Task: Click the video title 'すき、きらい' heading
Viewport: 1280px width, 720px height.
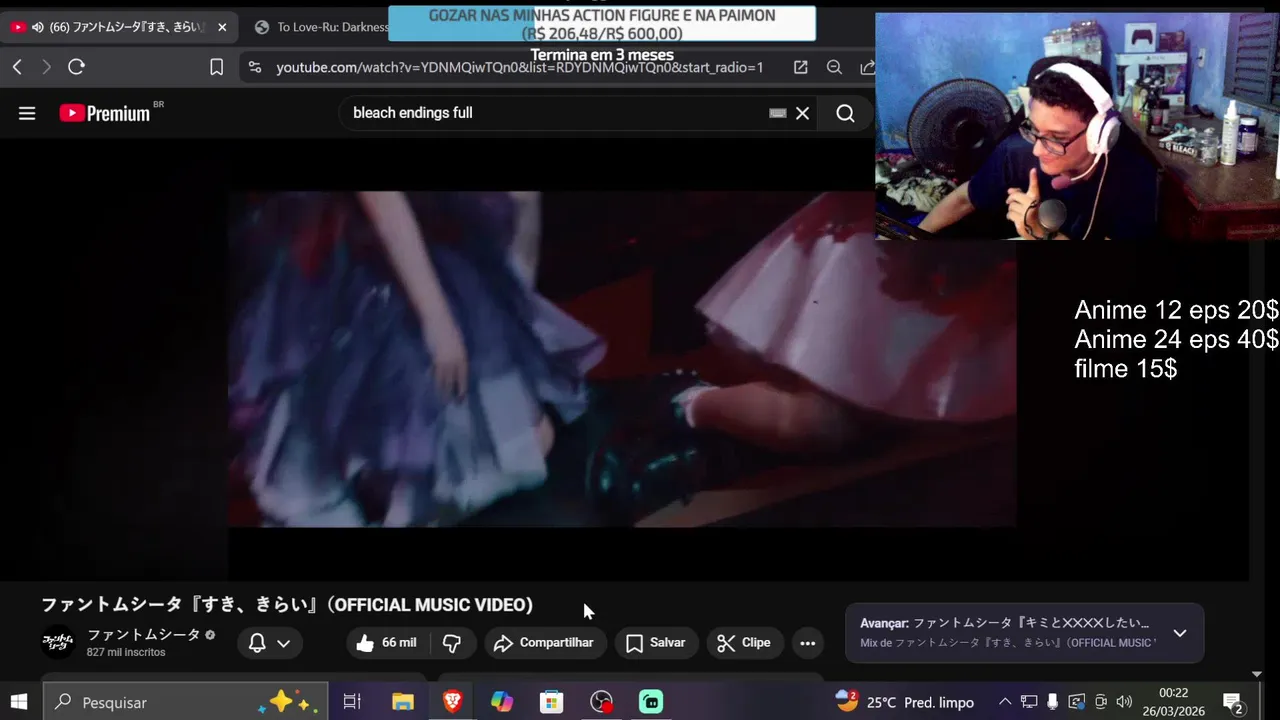Action: pos(287,605)
